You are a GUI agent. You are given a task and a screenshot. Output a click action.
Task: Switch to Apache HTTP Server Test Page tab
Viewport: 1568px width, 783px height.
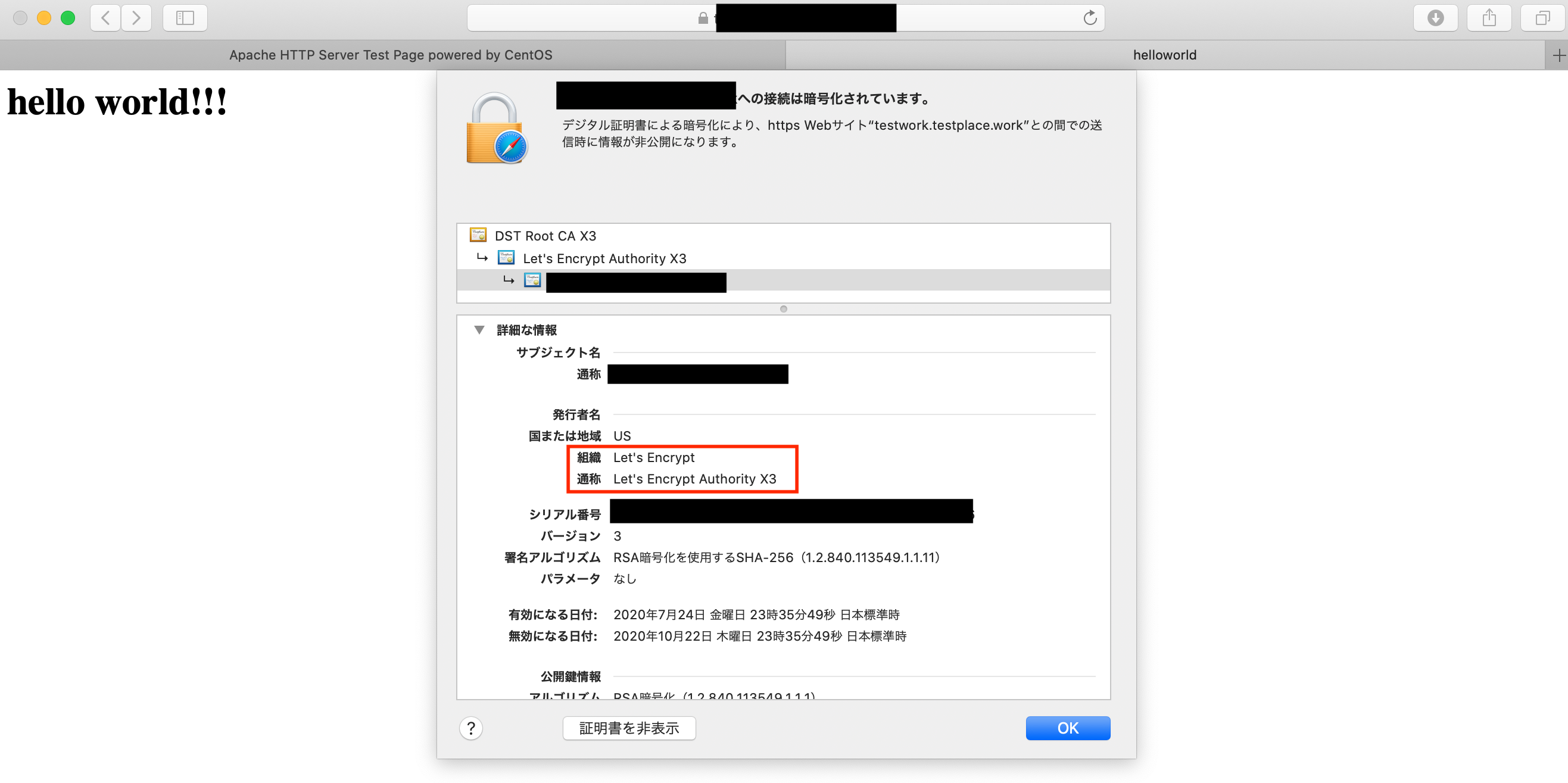[392, 55]
